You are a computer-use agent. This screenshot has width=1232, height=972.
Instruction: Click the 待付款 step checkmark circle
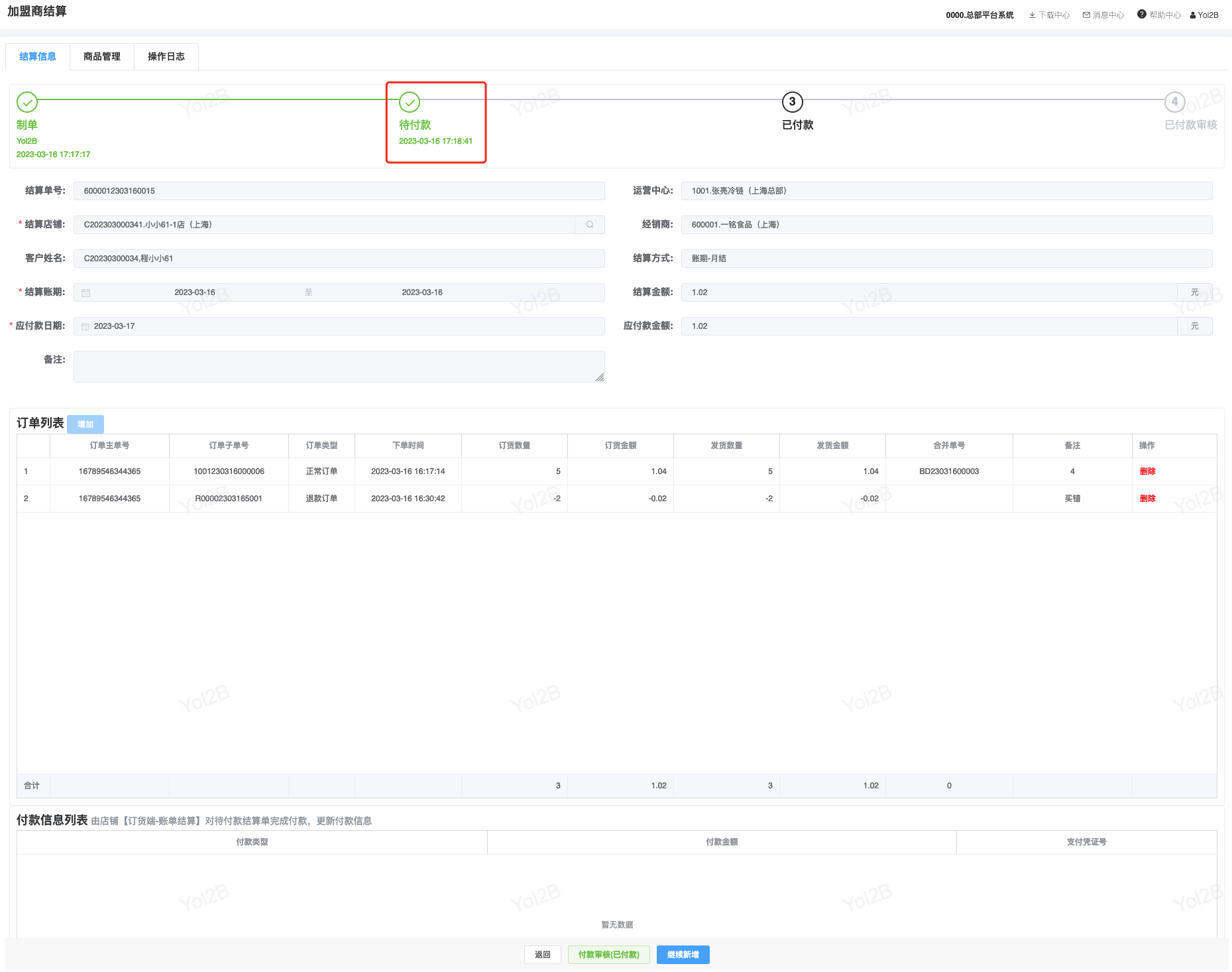click(x=410, y=102)
